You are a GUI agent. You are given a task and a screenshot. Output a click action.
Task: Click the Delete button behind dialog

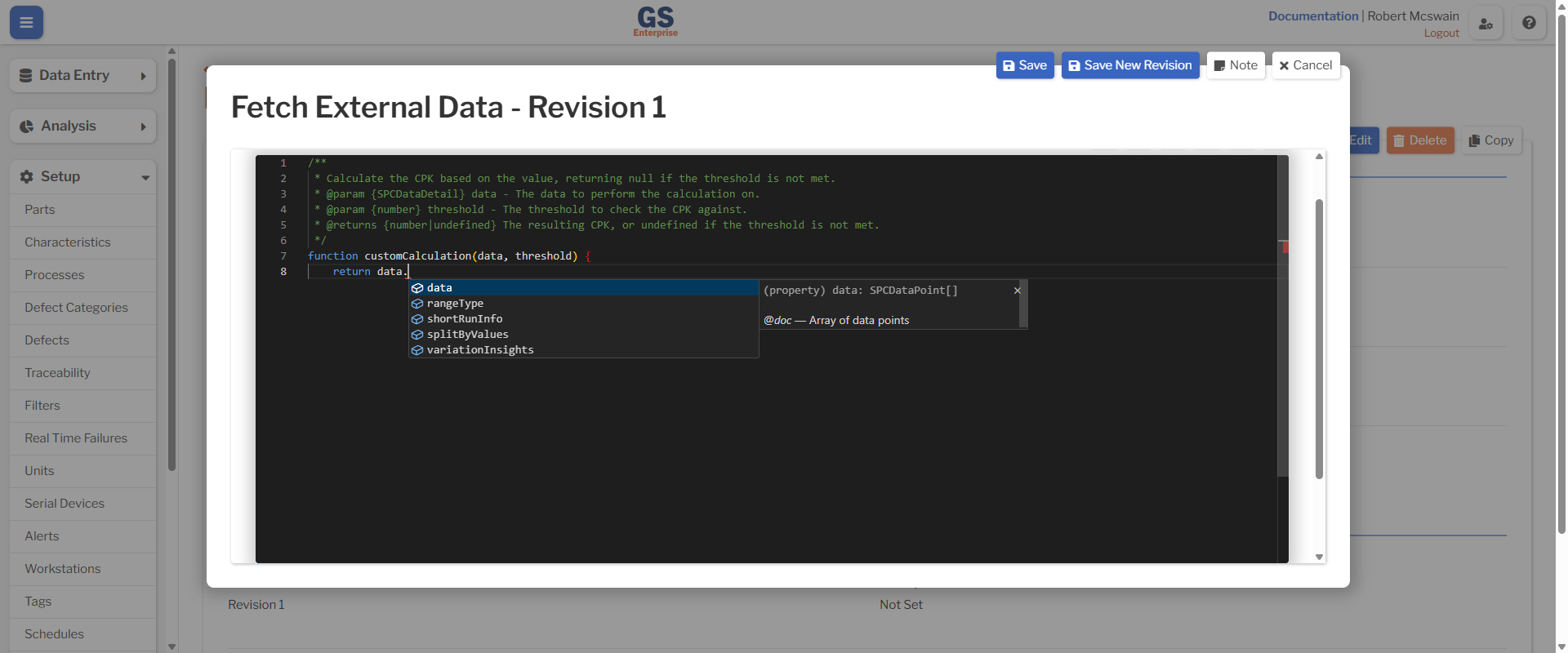click(x=1420, y=140)
